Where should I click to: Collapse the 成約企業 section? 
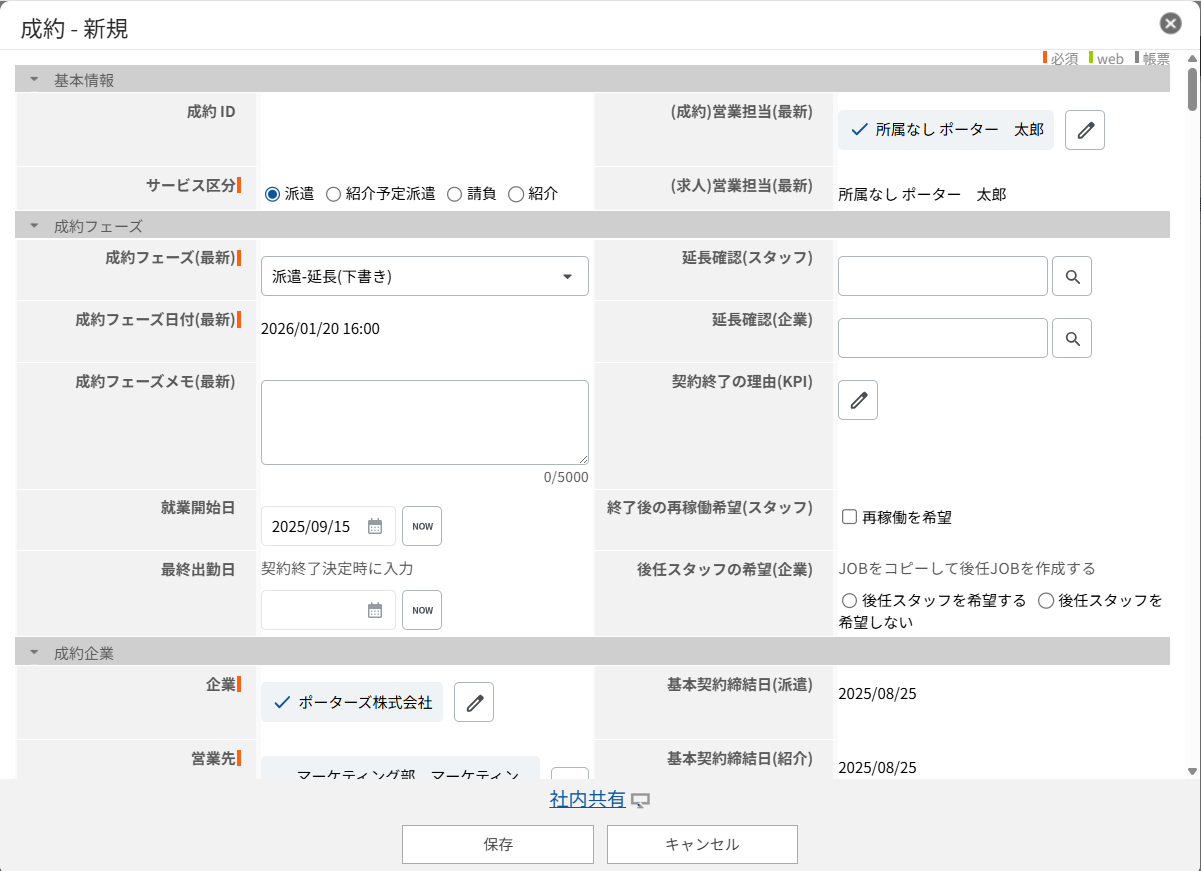coord(34,653)
